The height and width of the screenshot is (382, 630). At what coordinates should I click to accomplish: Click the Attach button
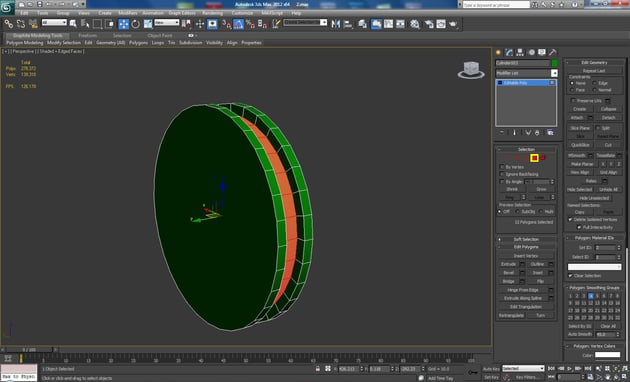click(577, 117)
